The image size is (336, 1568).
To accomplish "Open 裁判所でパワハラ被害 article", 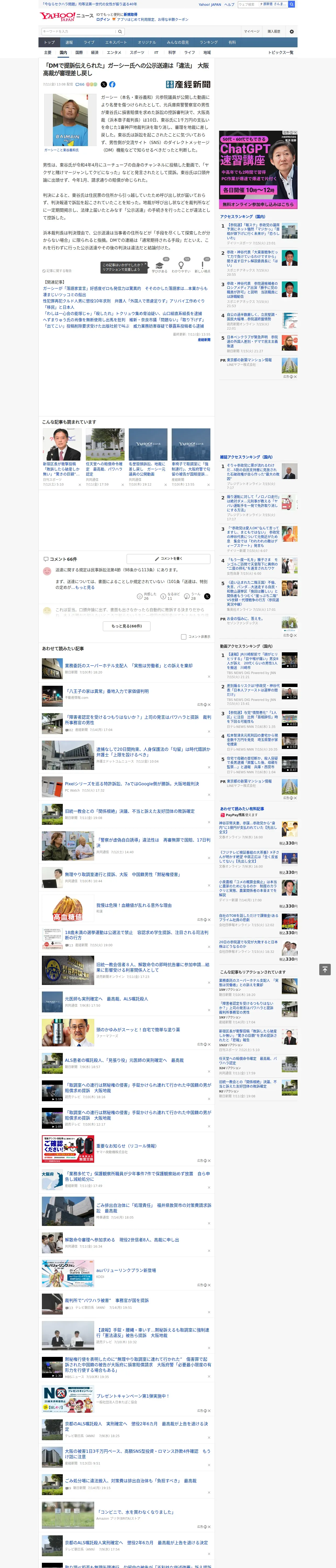I will click(107, 1300).
